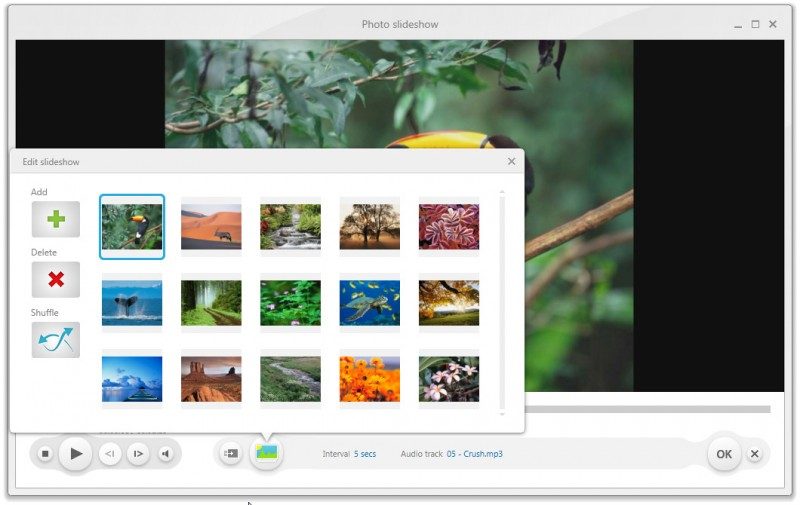Image resolution: width=800 pixels, height=505 pixels.
Task: Select the pink plumeria flowers thumbnail
Action: [x=449, y=378]
